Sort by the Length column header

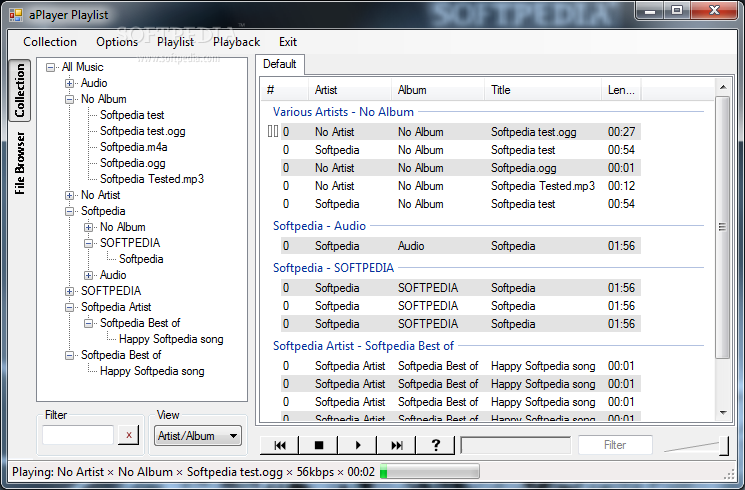click(621, 90)
